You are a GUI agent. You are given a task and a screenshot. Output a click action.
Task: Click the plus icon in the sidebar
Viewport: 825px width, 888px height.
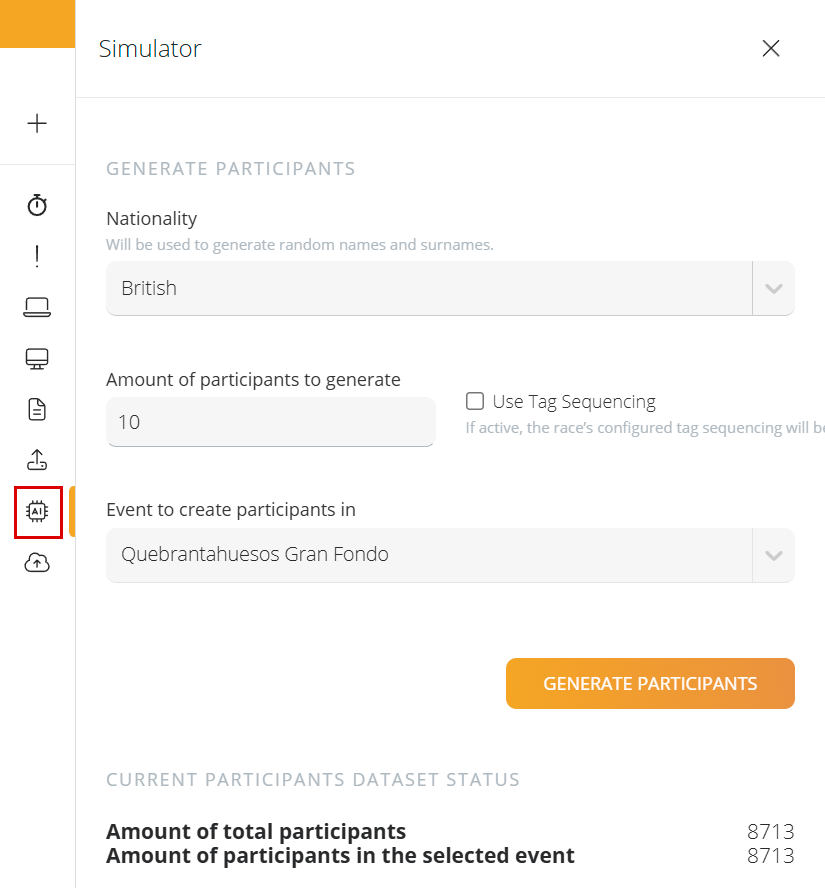(37, 123)
